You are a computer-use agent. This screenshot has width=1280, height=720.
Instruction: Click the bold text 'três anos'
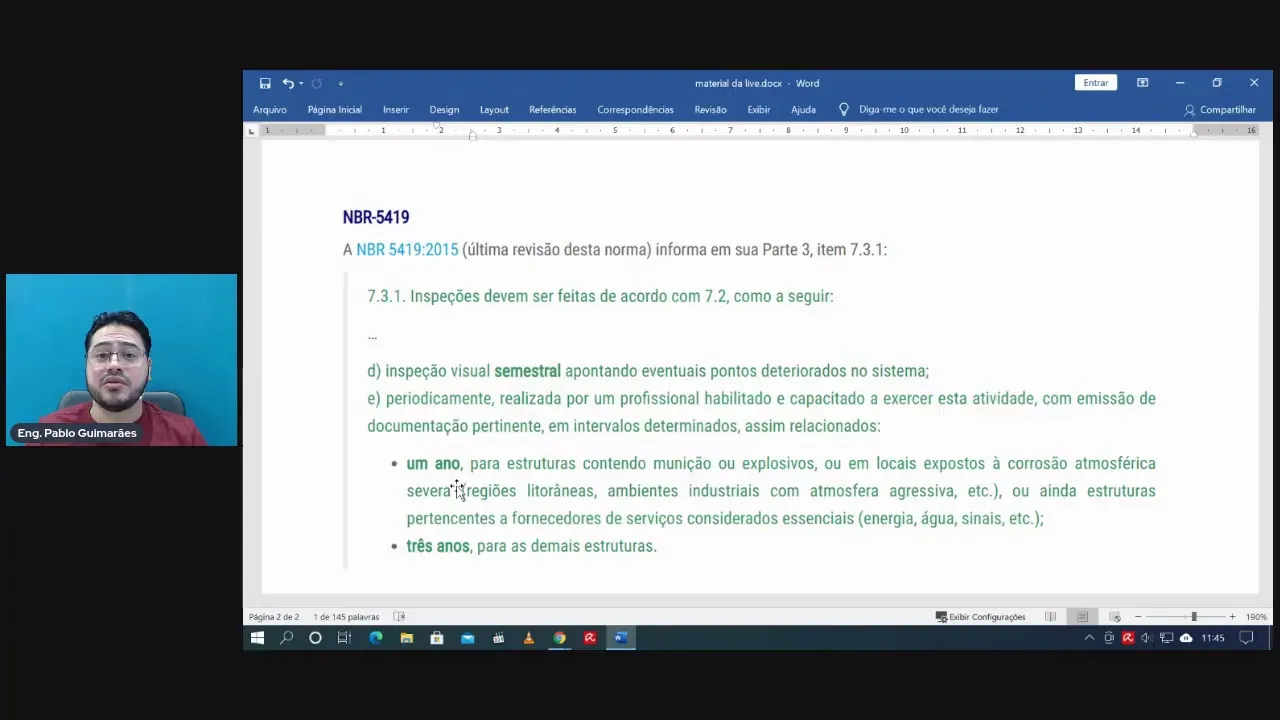[438, 546]
